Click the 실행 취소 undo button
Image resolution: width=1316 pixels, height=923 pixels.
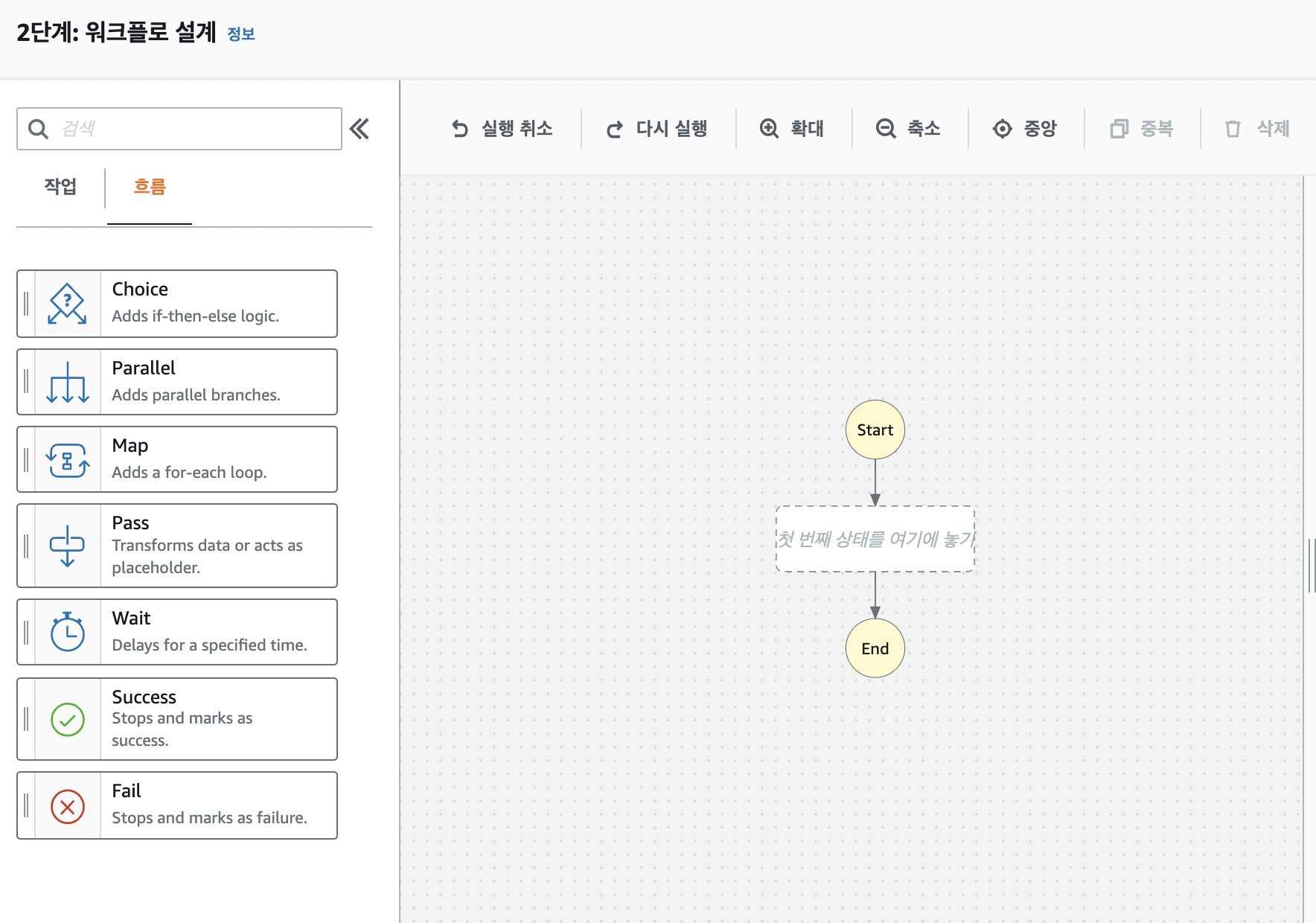tap(502, 129)
